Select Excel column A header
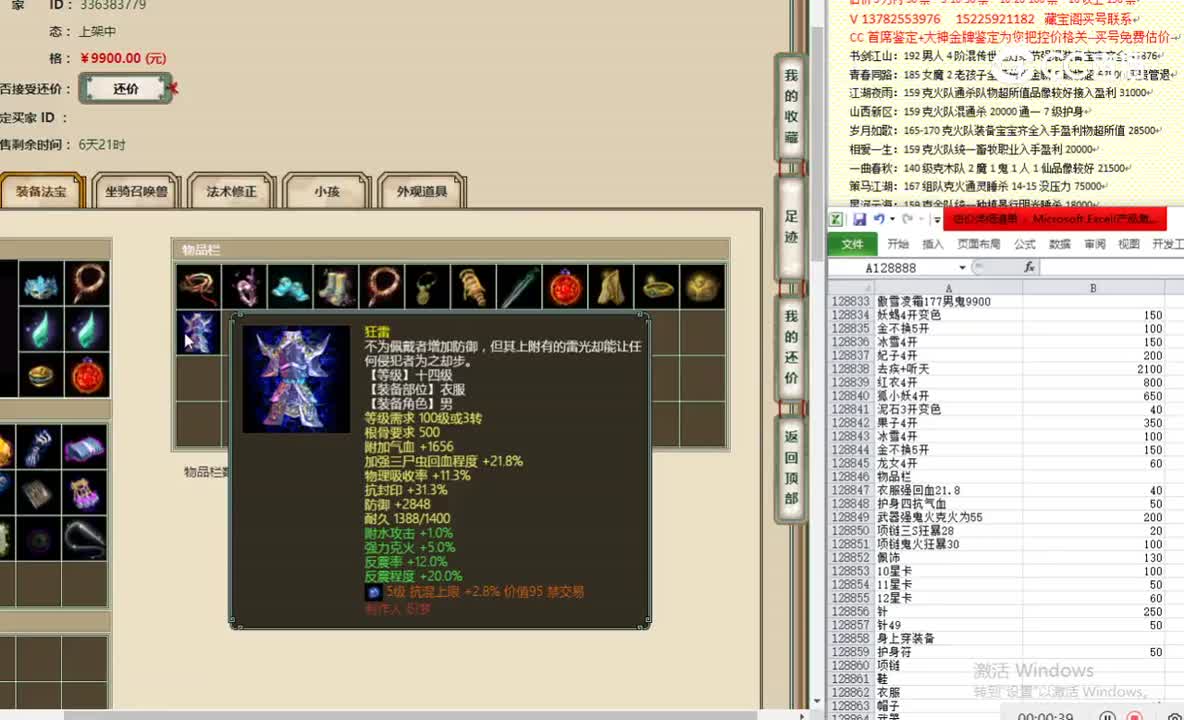 click(948, 288)
